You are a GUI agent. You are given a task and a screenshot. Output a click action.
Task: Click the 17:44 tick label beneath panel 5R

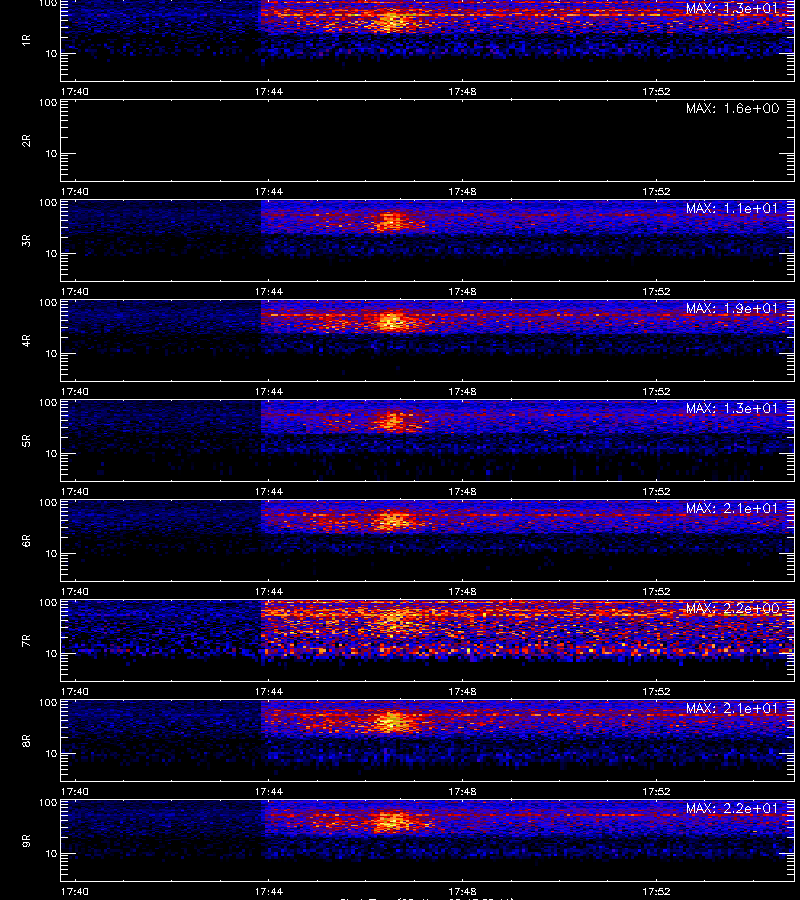point(269,491)
